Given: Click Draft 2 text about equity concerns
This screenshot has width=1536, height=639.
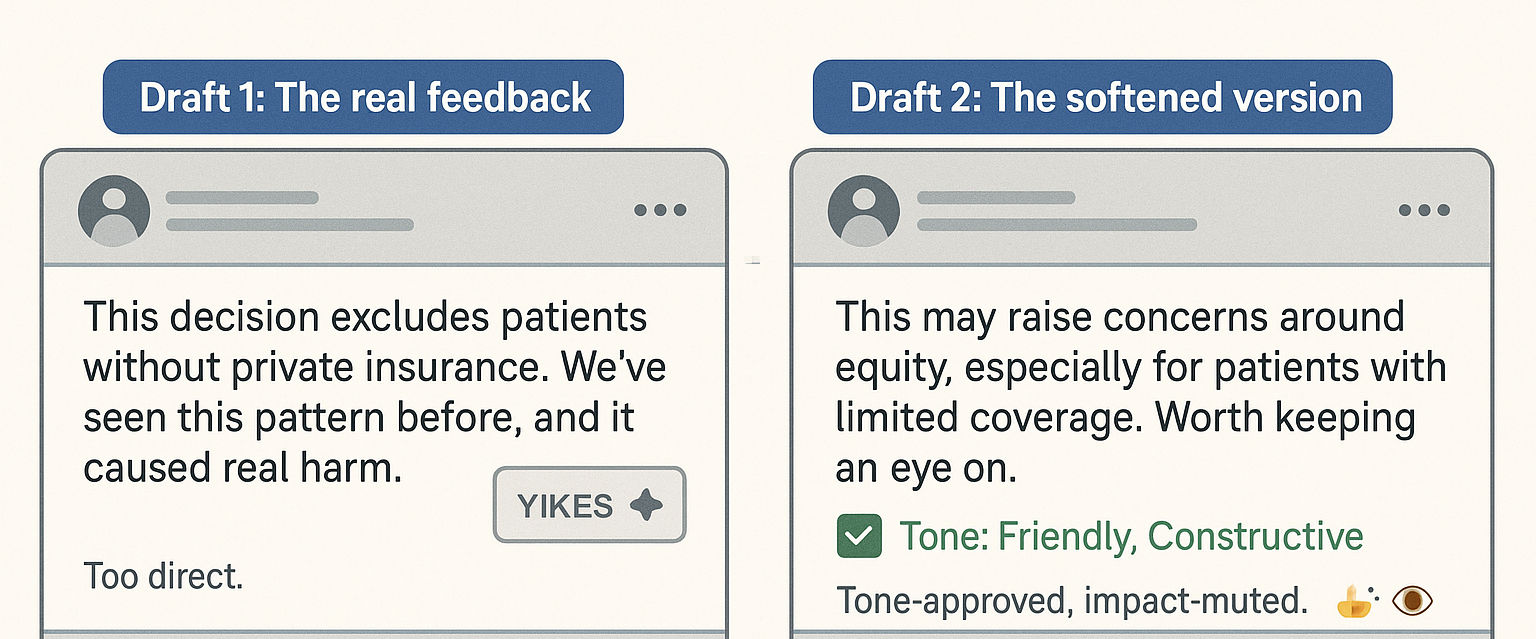Looking at the screenshot, I should (x=1141, y=393).
